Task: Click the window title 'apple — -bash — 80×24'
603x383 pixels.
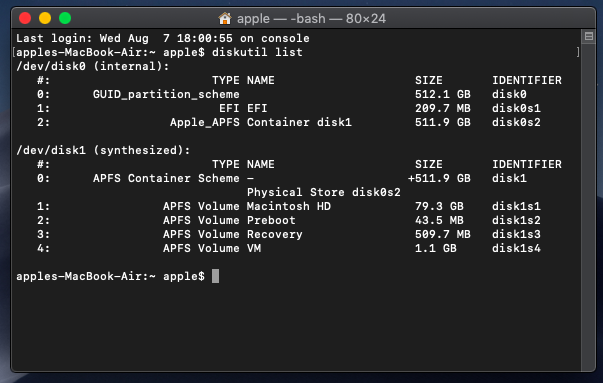Action: pyautogui.click(x=311, y=18)
